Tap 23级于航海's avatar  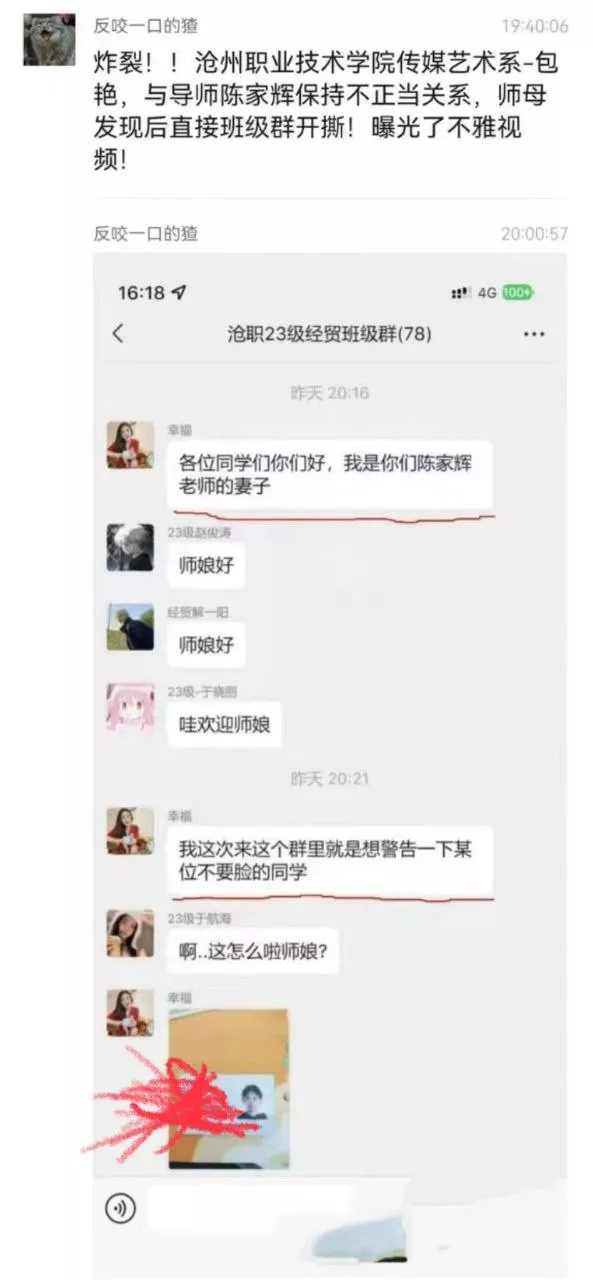tap(130, 933)
